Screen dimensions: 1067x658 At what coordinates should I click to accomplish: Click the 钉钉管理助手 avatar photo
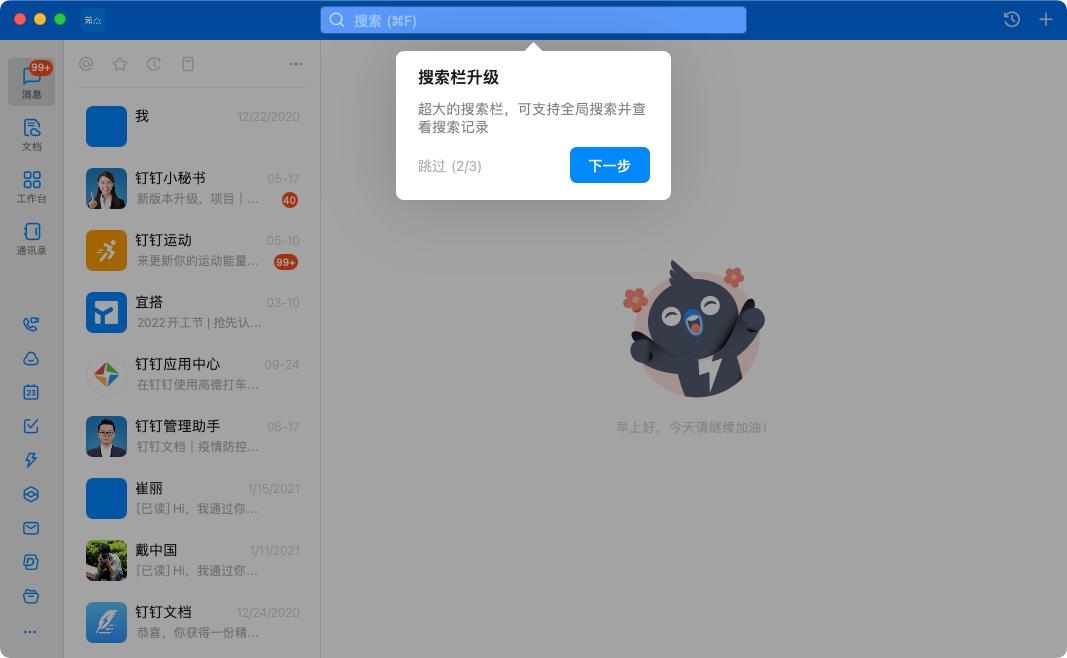(x=106, y=436)
